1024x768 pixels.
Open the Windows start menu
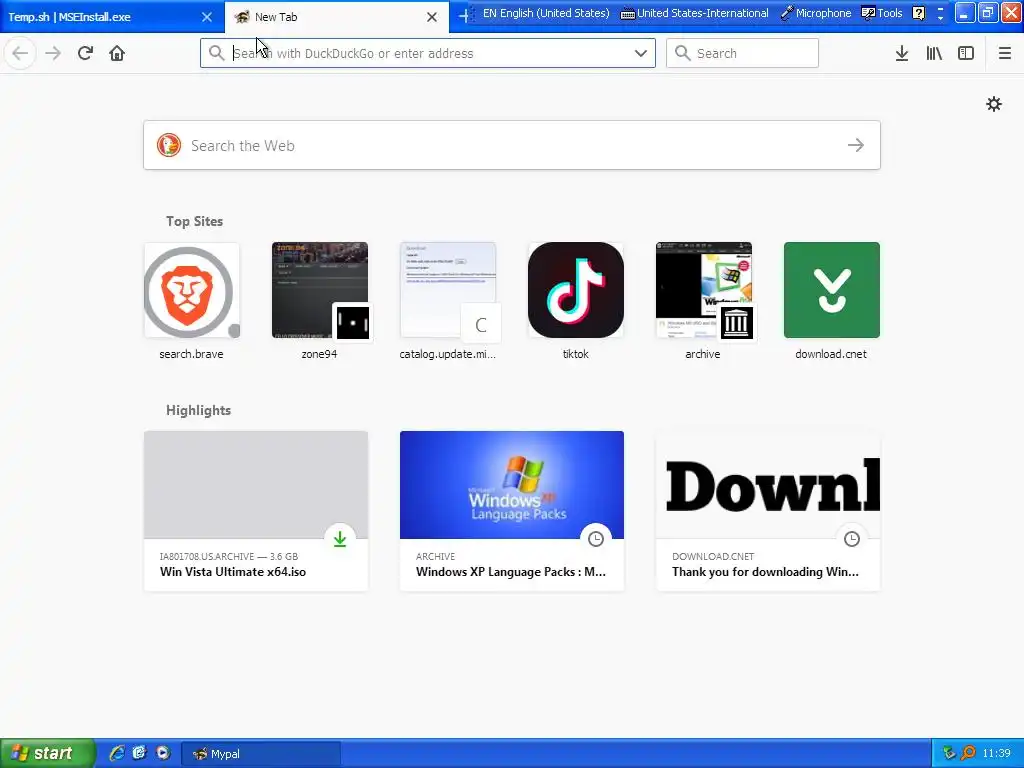click(48, 754)
